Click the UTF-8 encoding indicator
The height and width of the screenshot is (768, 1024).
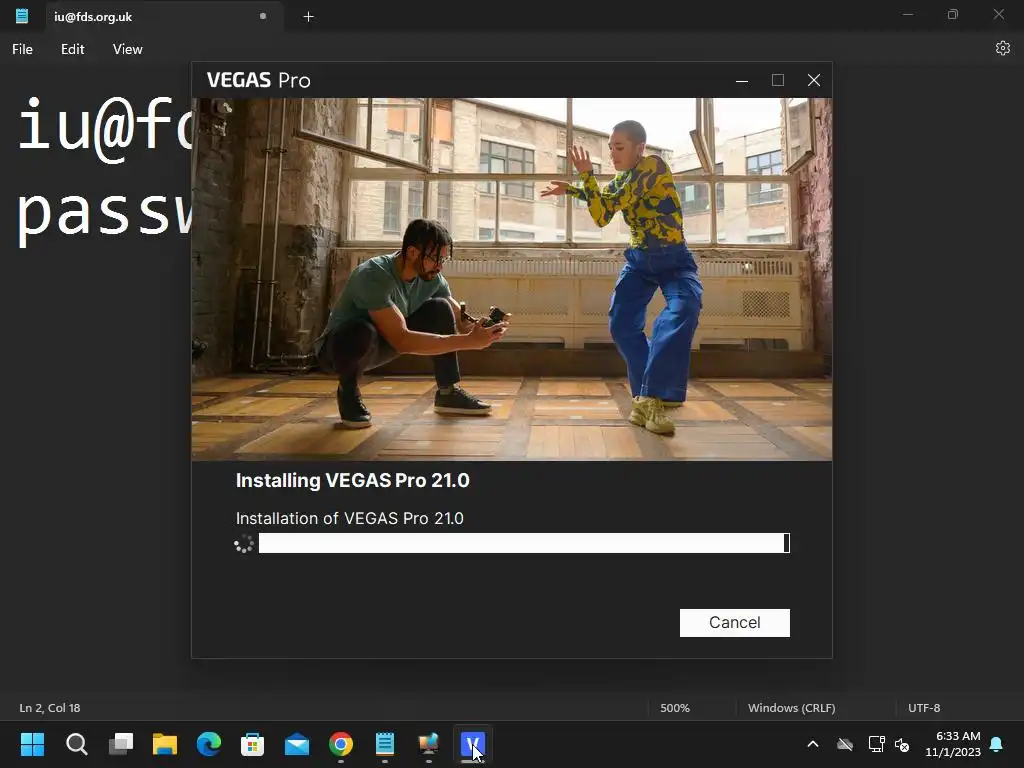pyautogui.click(x=924, y=708)
